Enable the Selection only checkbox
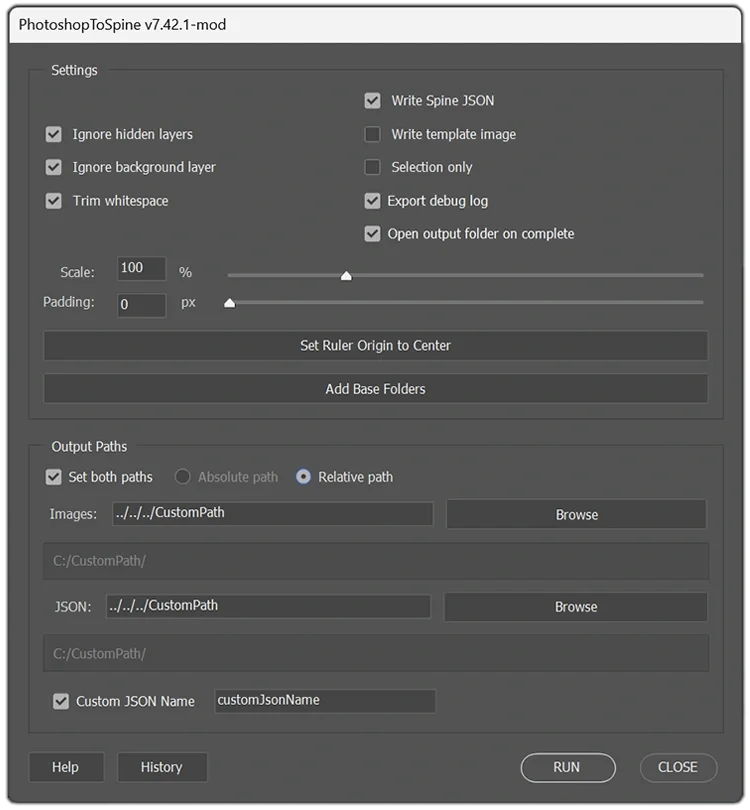Screen dimensions: 750x810 [x=372, y=167]
